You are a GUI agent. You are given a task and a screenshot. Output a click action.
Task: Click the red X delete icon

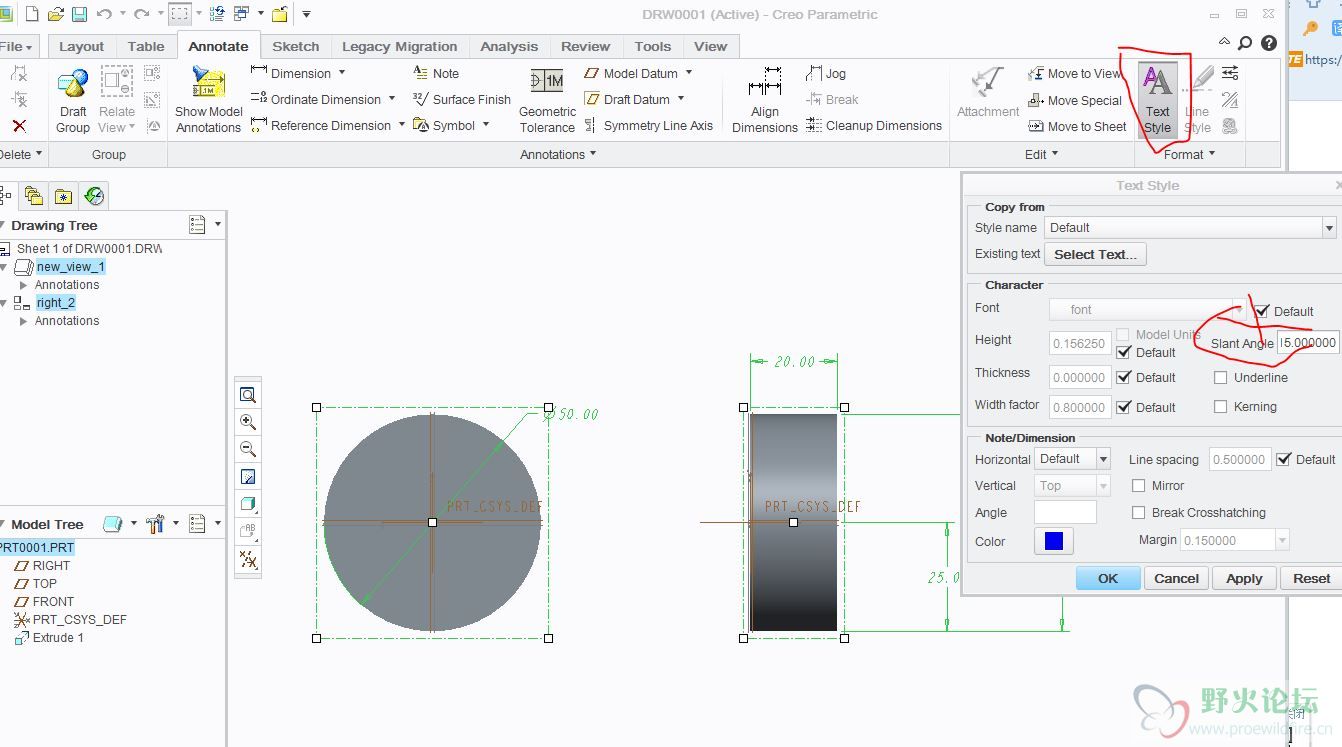pos(19,126)
